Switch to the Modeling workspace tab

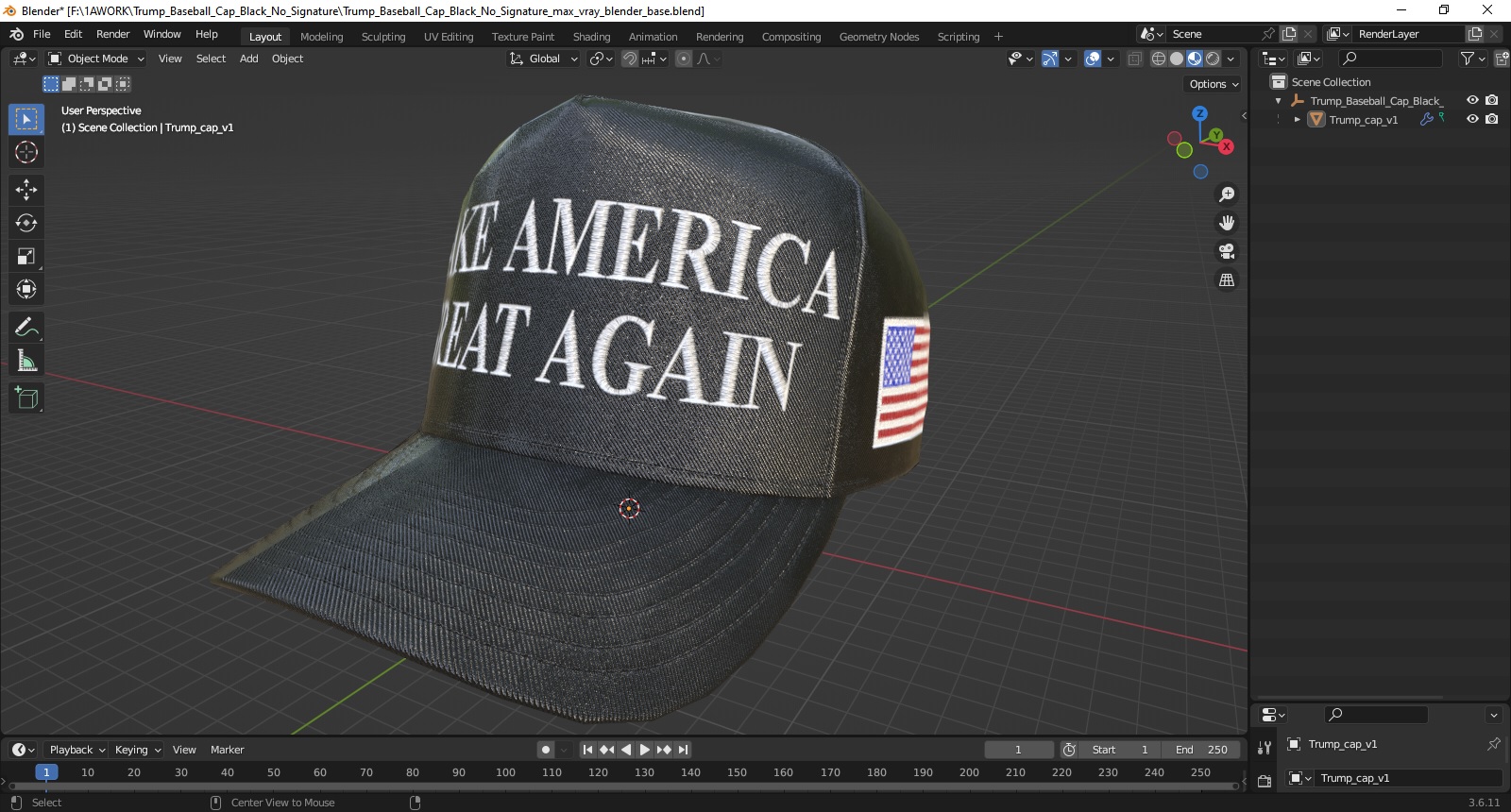[x=321, y=37]
